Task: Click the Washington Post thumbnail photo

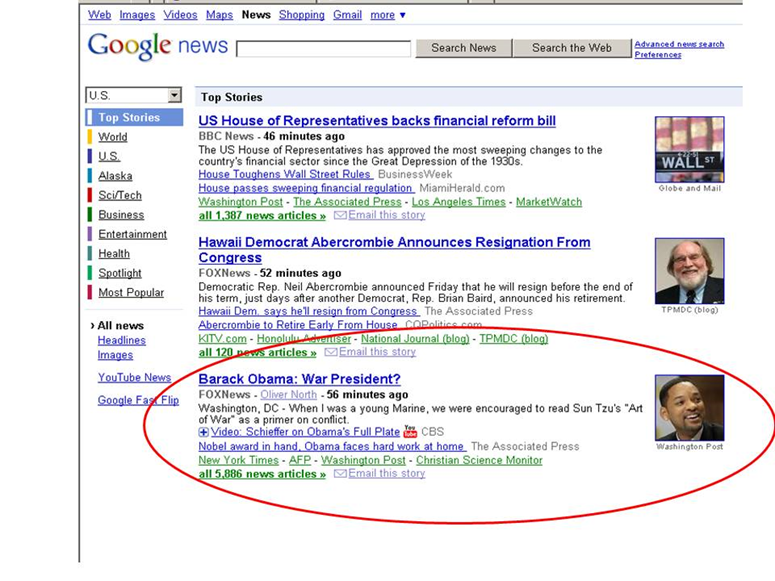Action: click(x=689, y=407)
